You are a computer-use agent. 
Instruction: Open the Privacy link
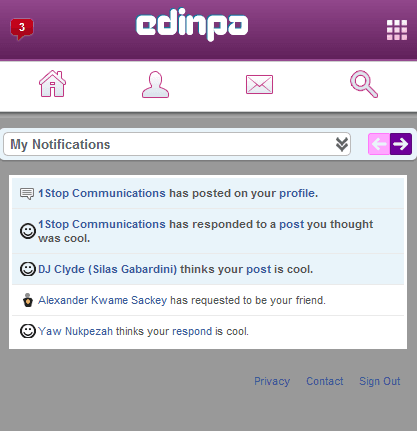[272, 381]
